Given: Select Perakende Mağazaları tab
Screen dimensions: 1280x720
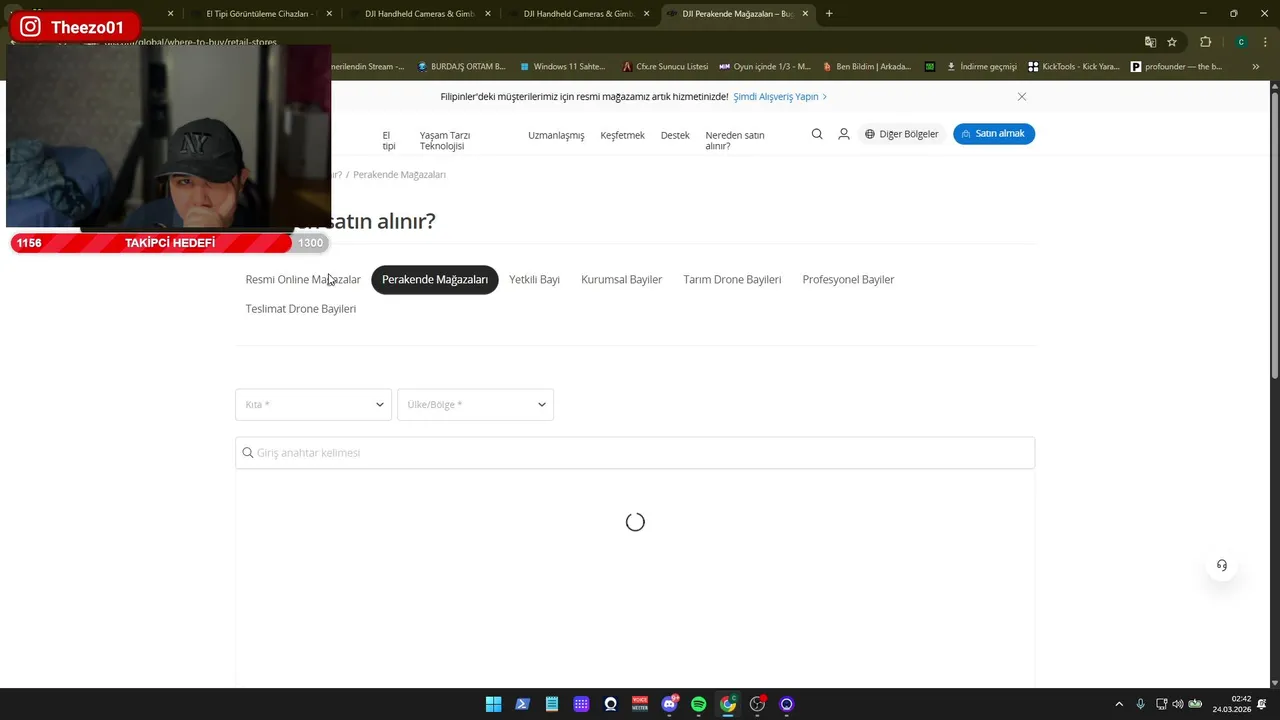Looking at the screenshot, I should (x=435, y=280).
